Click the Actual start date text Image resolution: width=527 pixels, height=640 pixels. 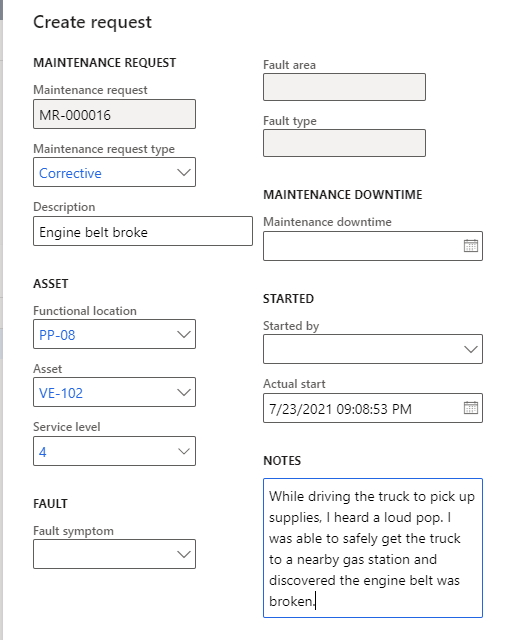[x=340, y=409]
